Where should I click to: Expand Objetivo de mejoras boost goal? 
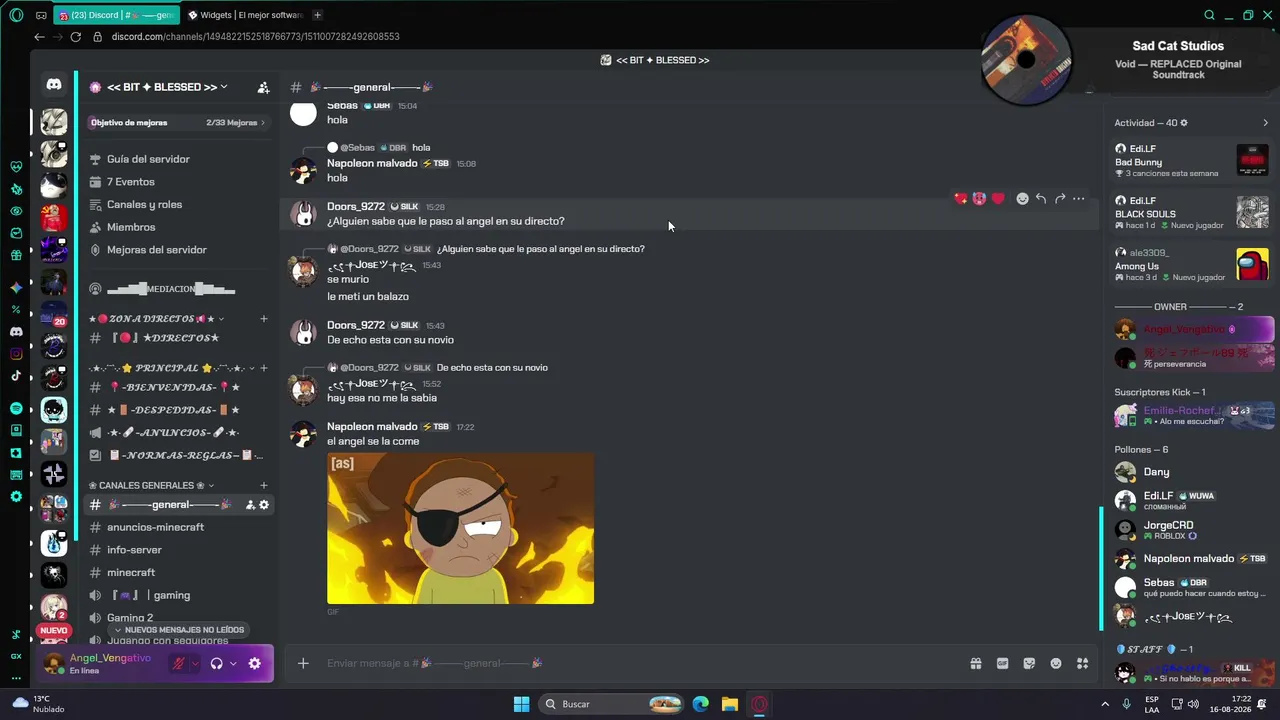[178, 123]
